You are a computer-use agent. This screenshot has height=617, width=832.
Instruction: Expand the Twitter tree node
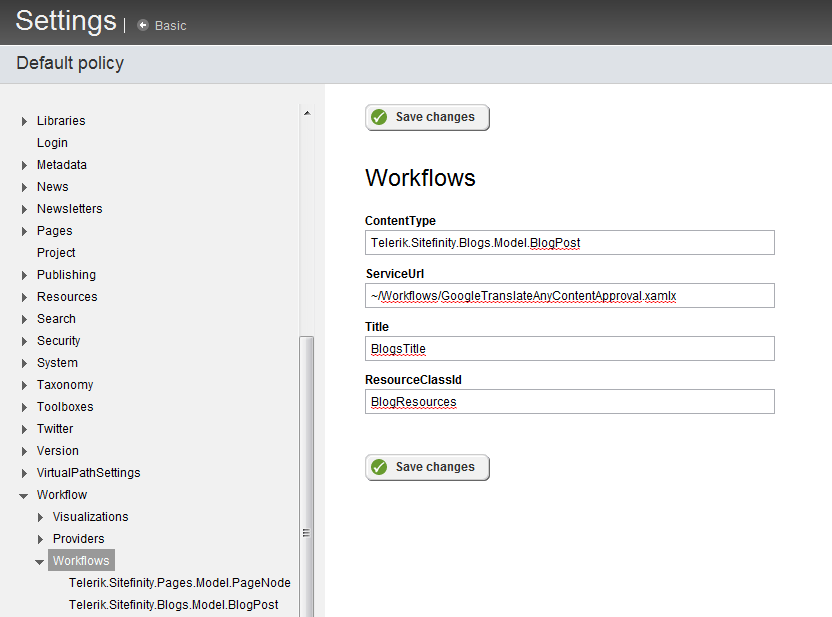[24, 429]
